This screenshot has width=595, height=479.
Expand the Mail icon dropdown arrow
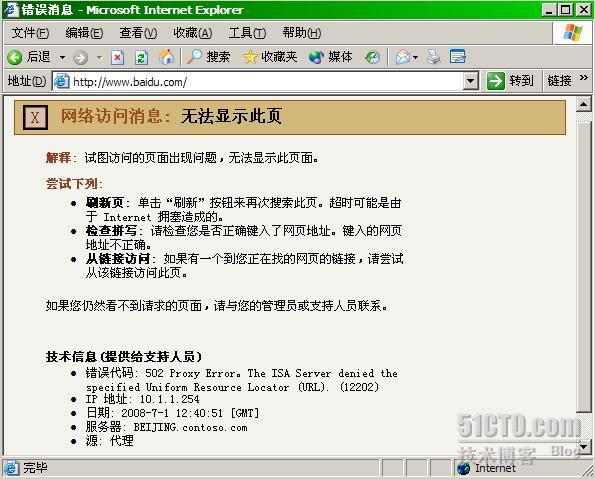coord(416,58)
